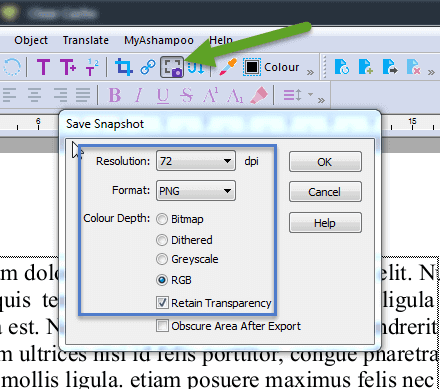Screen dimensions: 440x389
Task: Click the page with clock icon
Action: click(x=342, y=67)
